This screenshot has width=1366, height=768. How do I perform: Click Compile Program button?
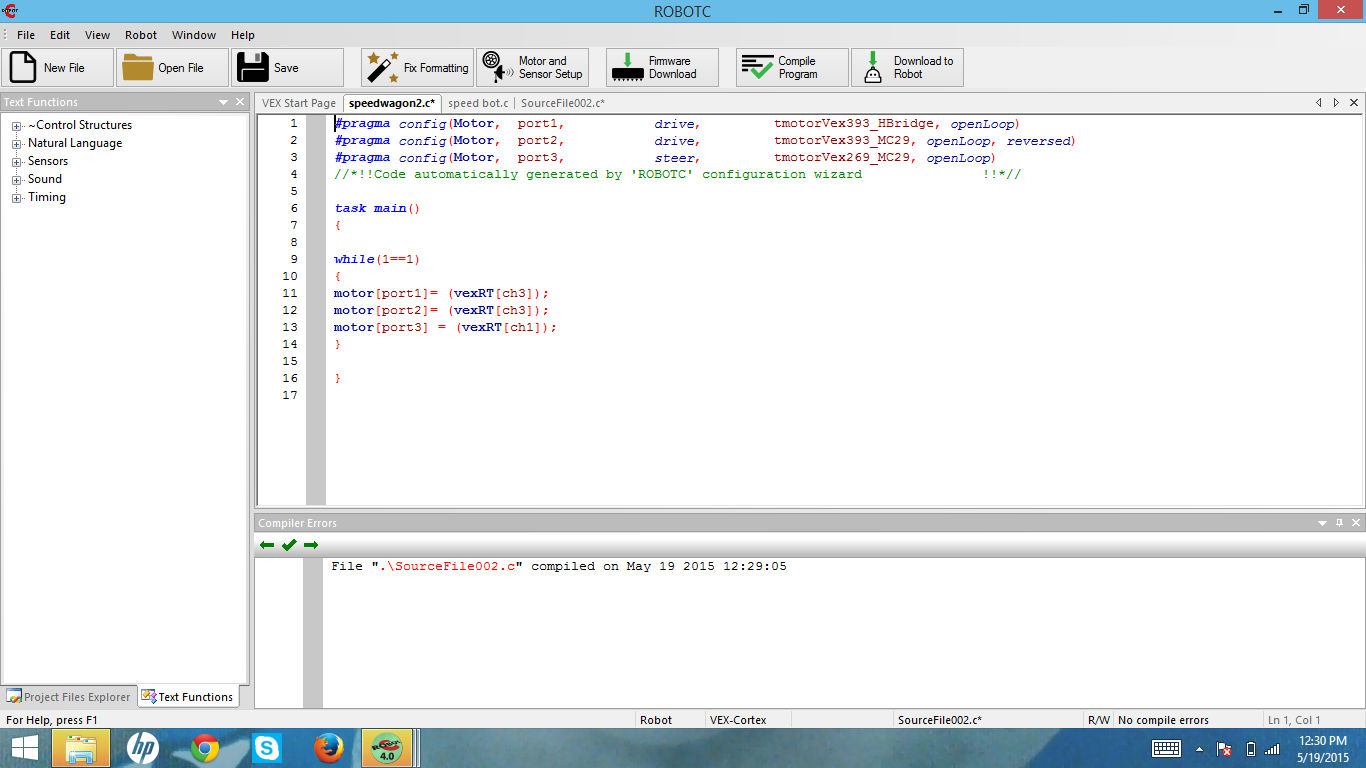(792, 68)
